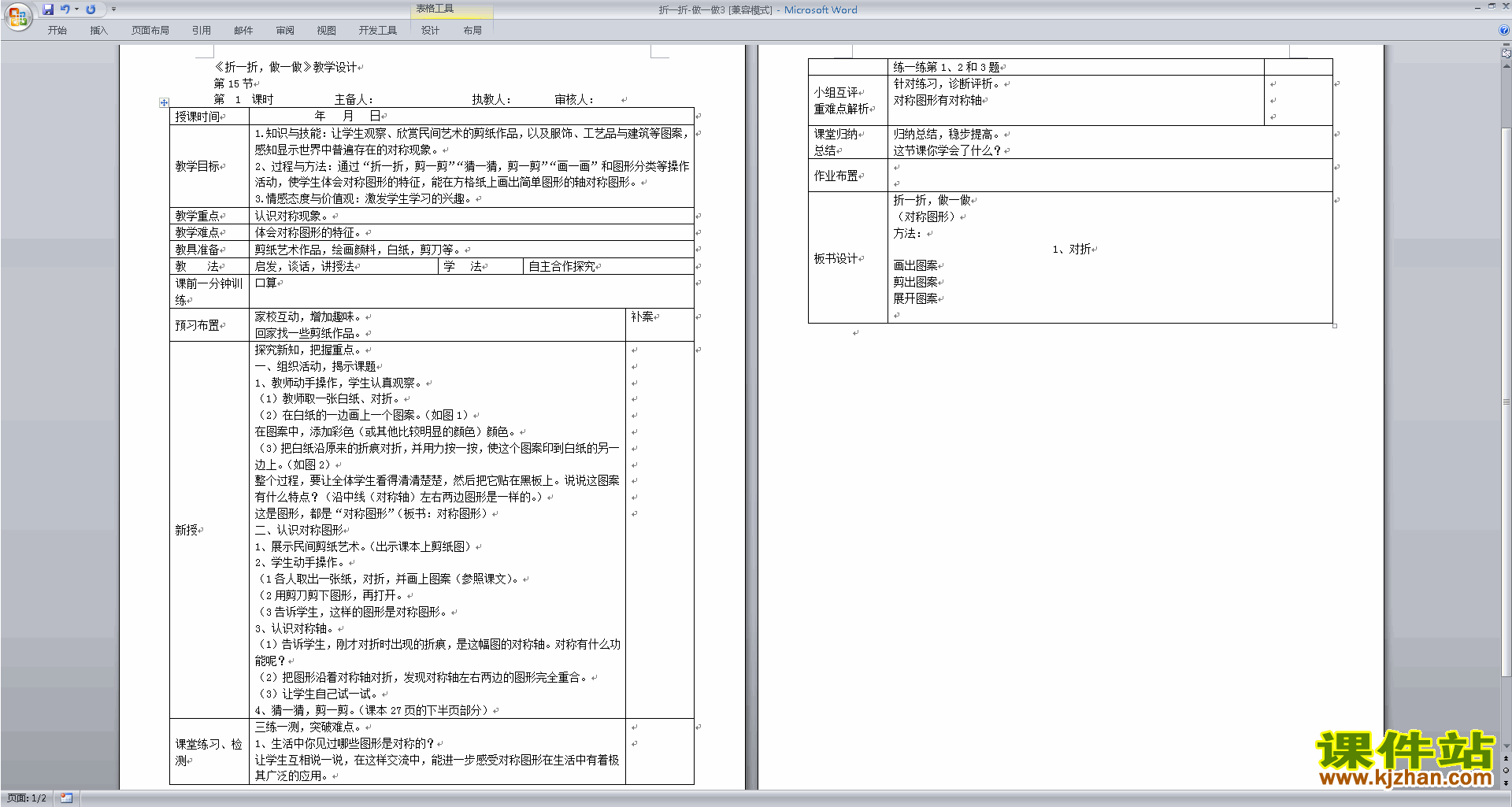Click the 口算 cell text
The width and height of the screenshot is (1512, 807).
(x=265, y=283)
